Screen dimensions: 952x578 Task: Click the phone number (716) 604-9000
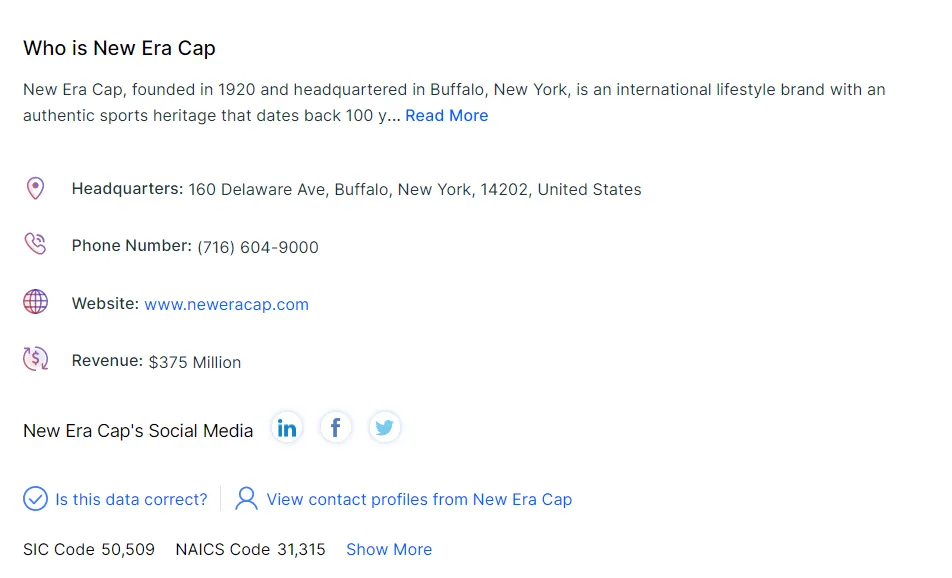[x=258, y=248]
